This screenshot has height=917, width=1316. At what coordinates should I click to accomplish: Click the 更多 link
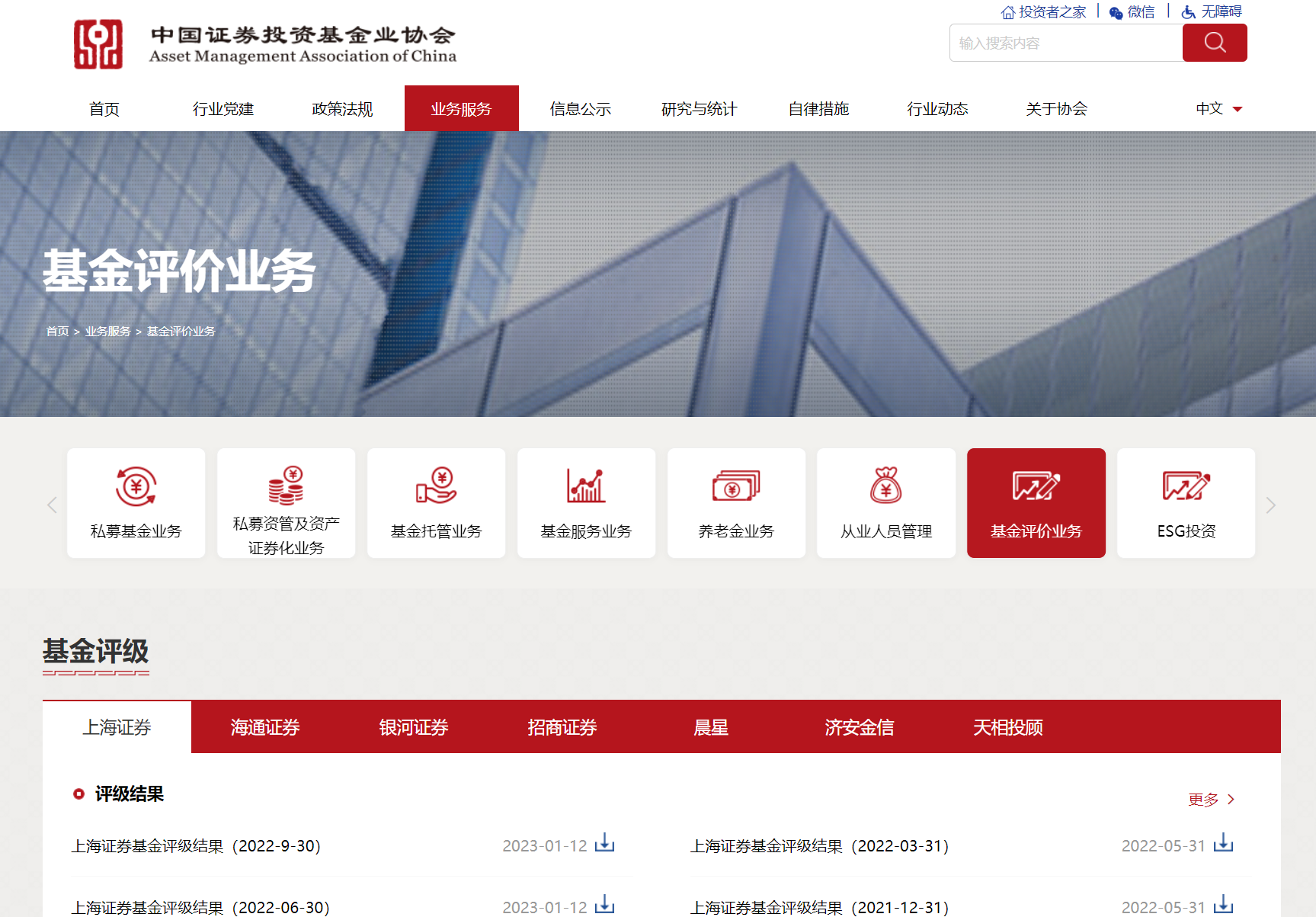click(1203, 800)
